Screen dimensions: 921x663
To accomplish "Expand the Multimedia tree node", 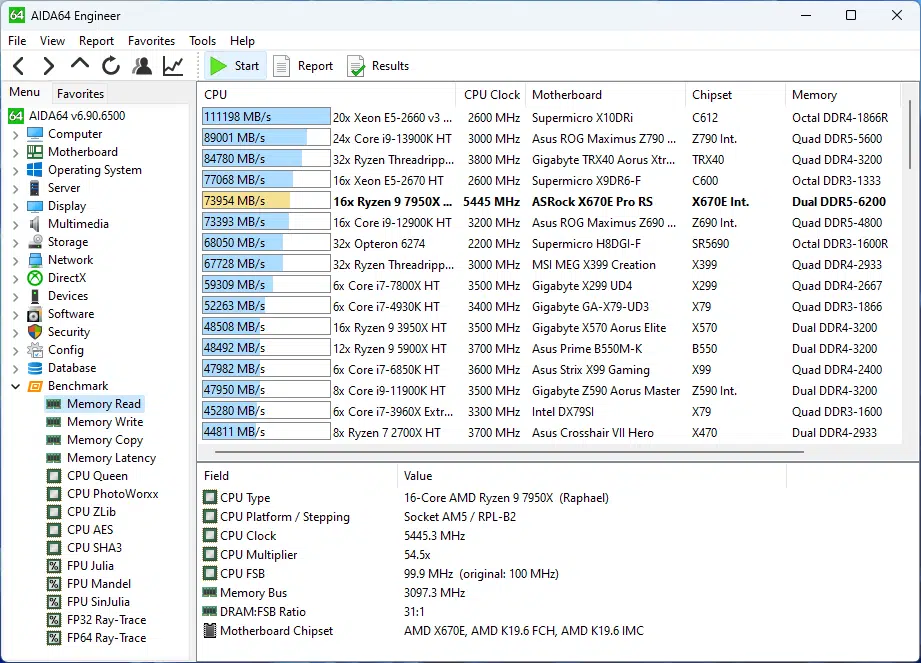I will click(x=16, y=224).
